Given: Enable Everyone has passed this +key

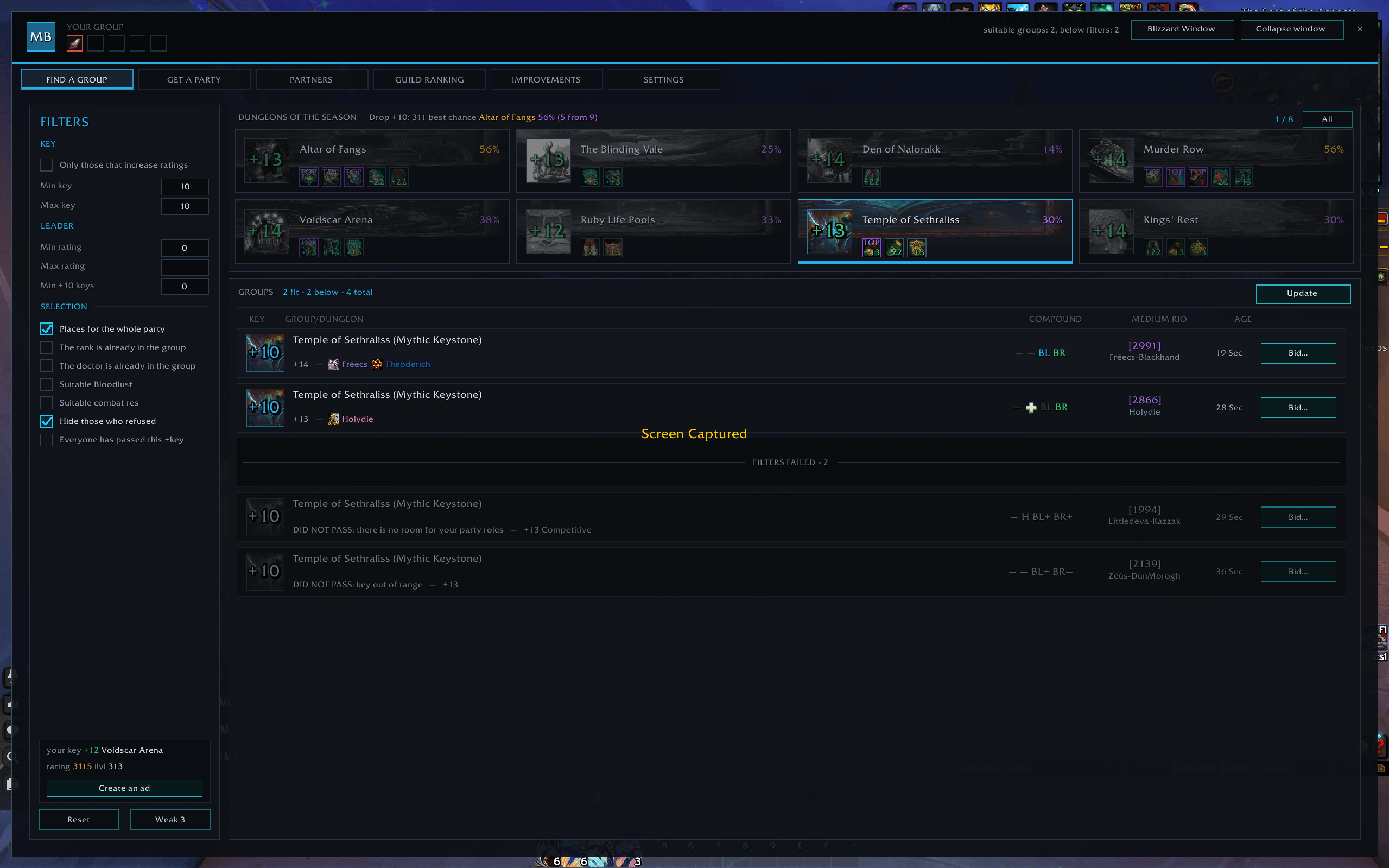Looking at the screenshot, I should tap(47, 440).
